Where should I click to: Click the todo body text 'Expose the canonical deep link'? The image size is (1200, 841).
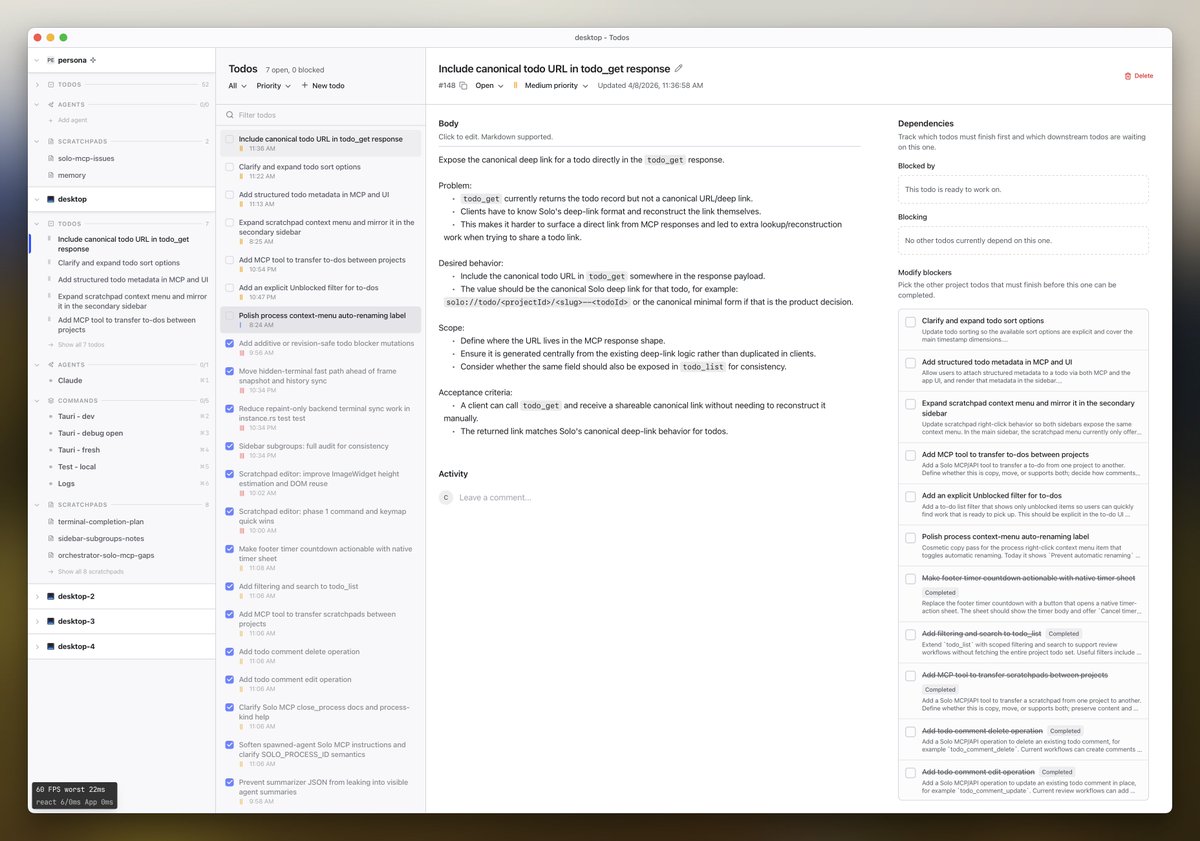[x=581, y=160]
